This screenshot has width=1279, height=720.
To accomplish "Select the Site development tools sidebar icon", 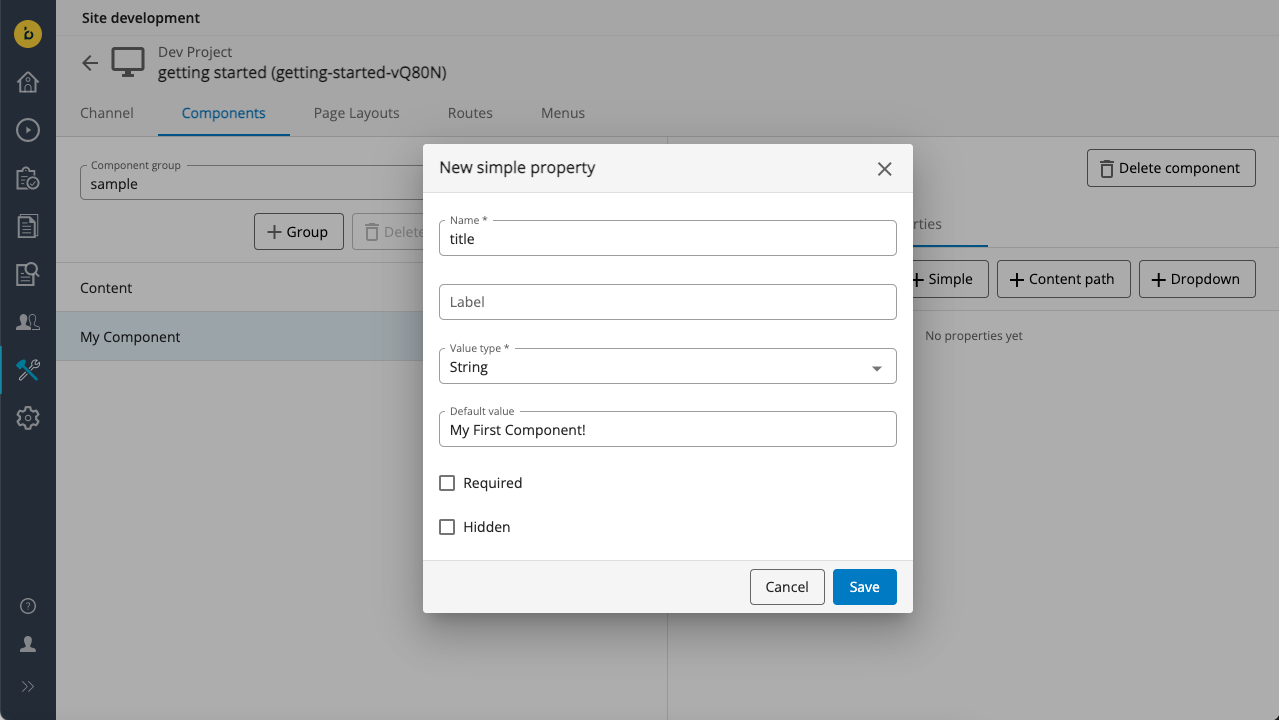I will pyautogui.click(x=28, y=370).
